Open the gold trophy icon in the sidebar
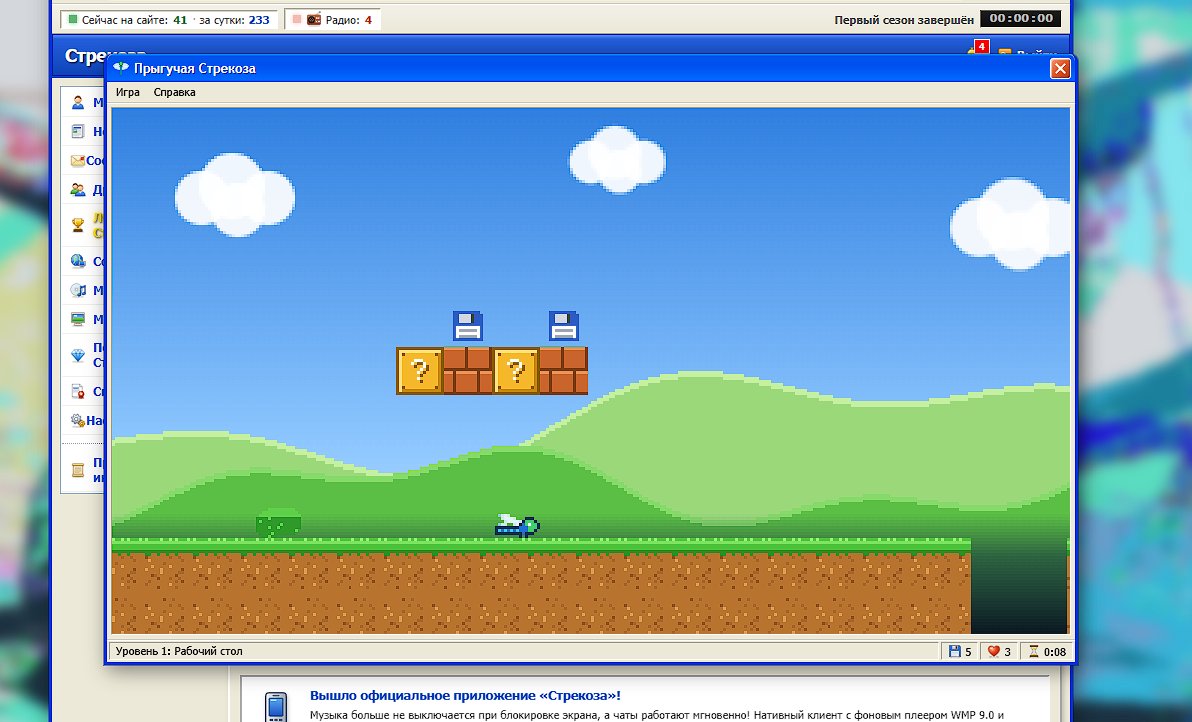 pos(78,225)
